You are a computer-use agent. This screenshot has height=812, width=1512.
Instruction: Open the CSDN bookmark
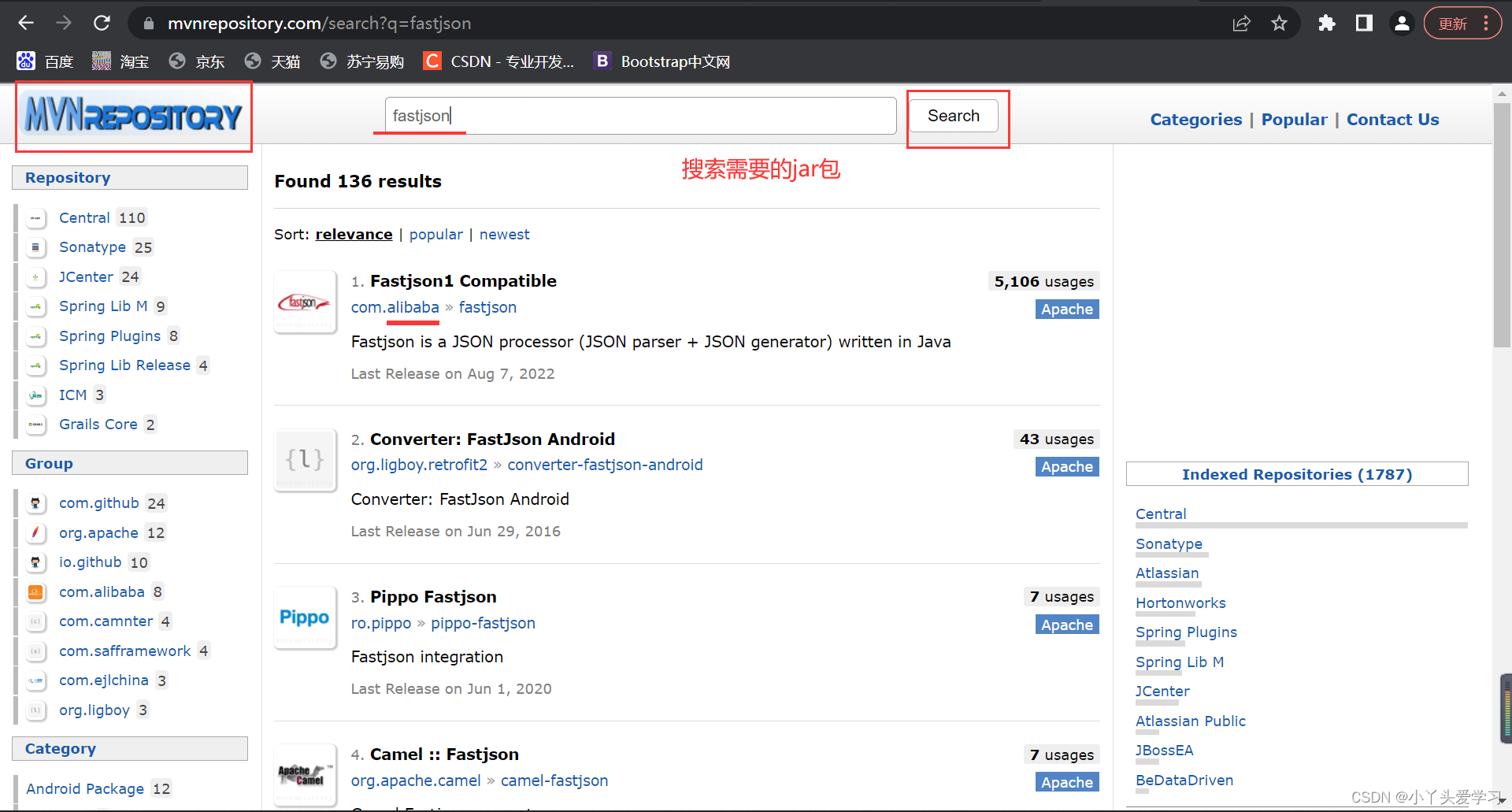(x=498, y=61)
